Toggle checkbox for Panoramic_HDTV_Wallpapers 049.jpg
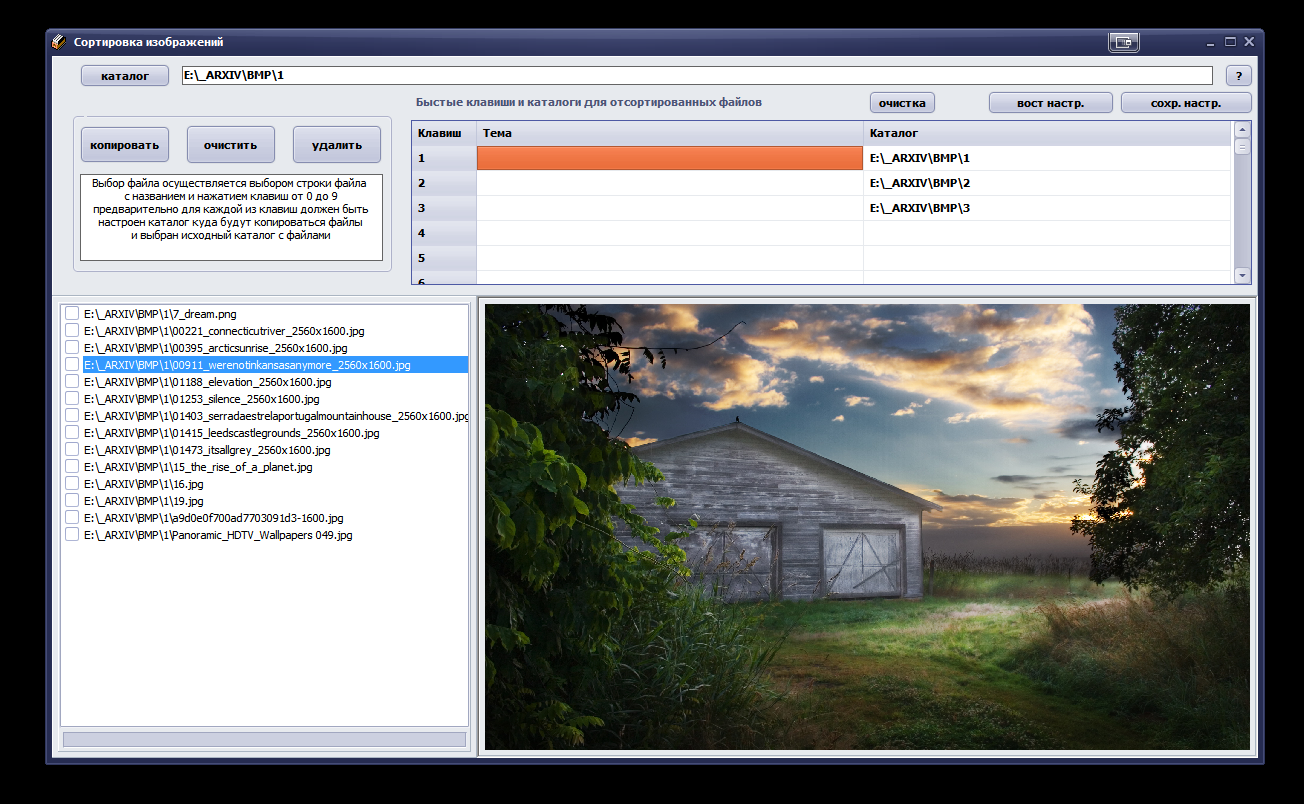The height and width of the screenshot is (804, 1304). [x=72, y=535]
